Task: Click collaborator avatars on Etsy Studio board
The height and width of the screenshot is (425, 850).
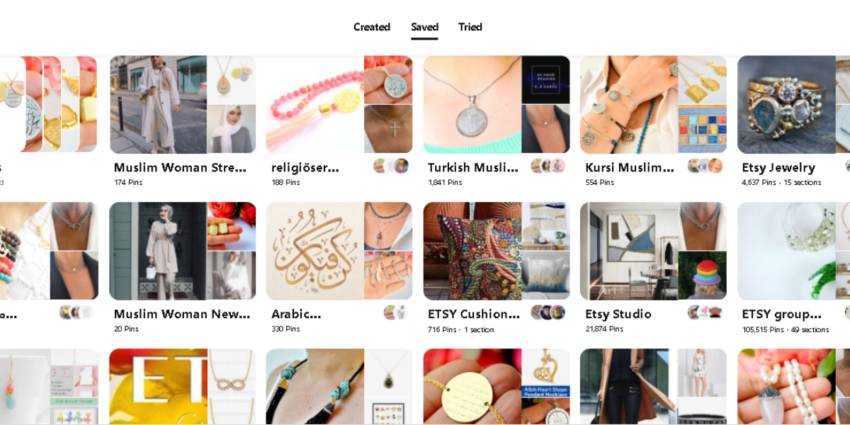Action: point(705,312)
